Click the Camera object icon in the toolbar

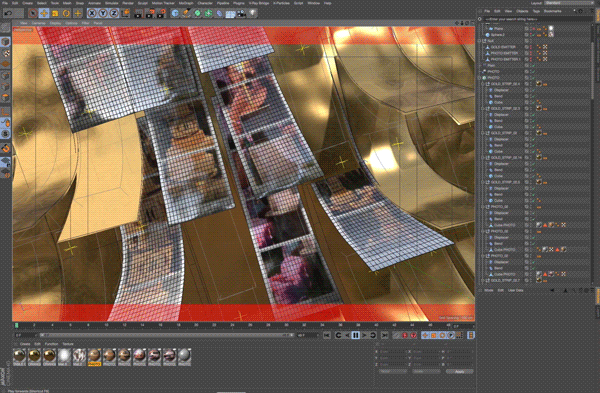(x=241, y=13)
